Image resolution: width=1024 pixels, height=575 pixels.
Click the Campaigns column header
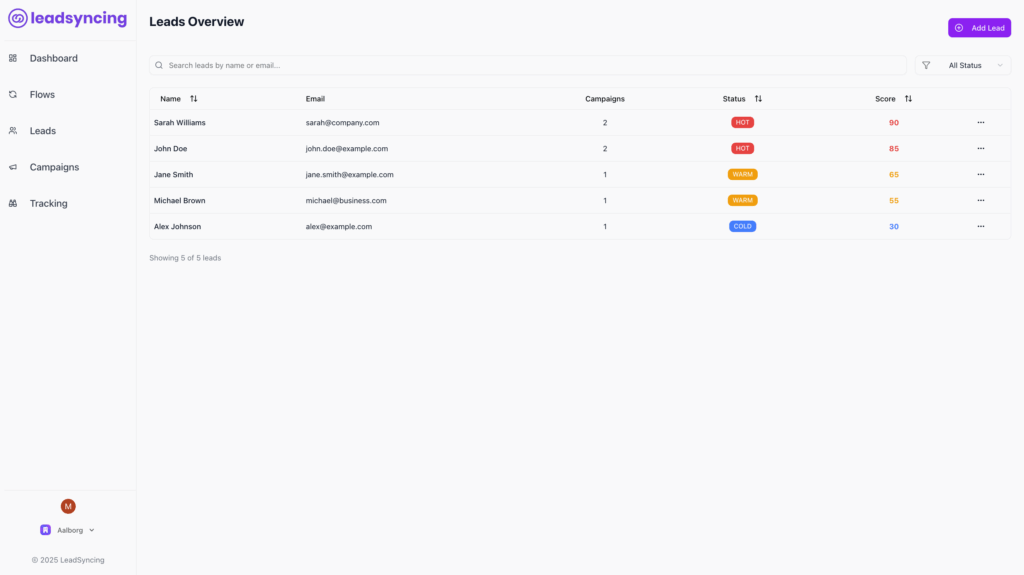605,99
